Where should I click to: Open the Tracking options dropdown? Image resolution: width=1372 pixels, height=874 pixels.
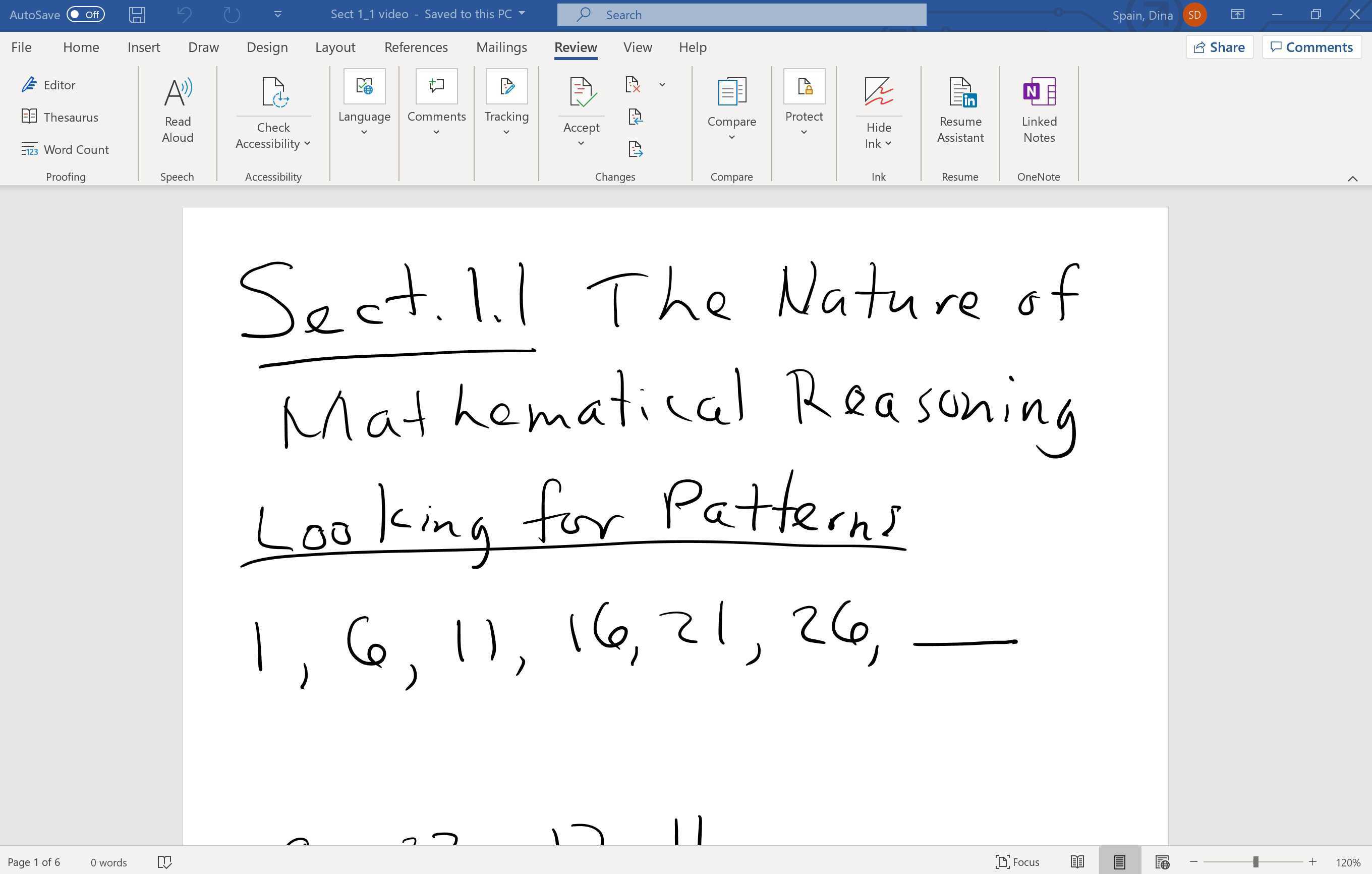[x=506, y=131]
